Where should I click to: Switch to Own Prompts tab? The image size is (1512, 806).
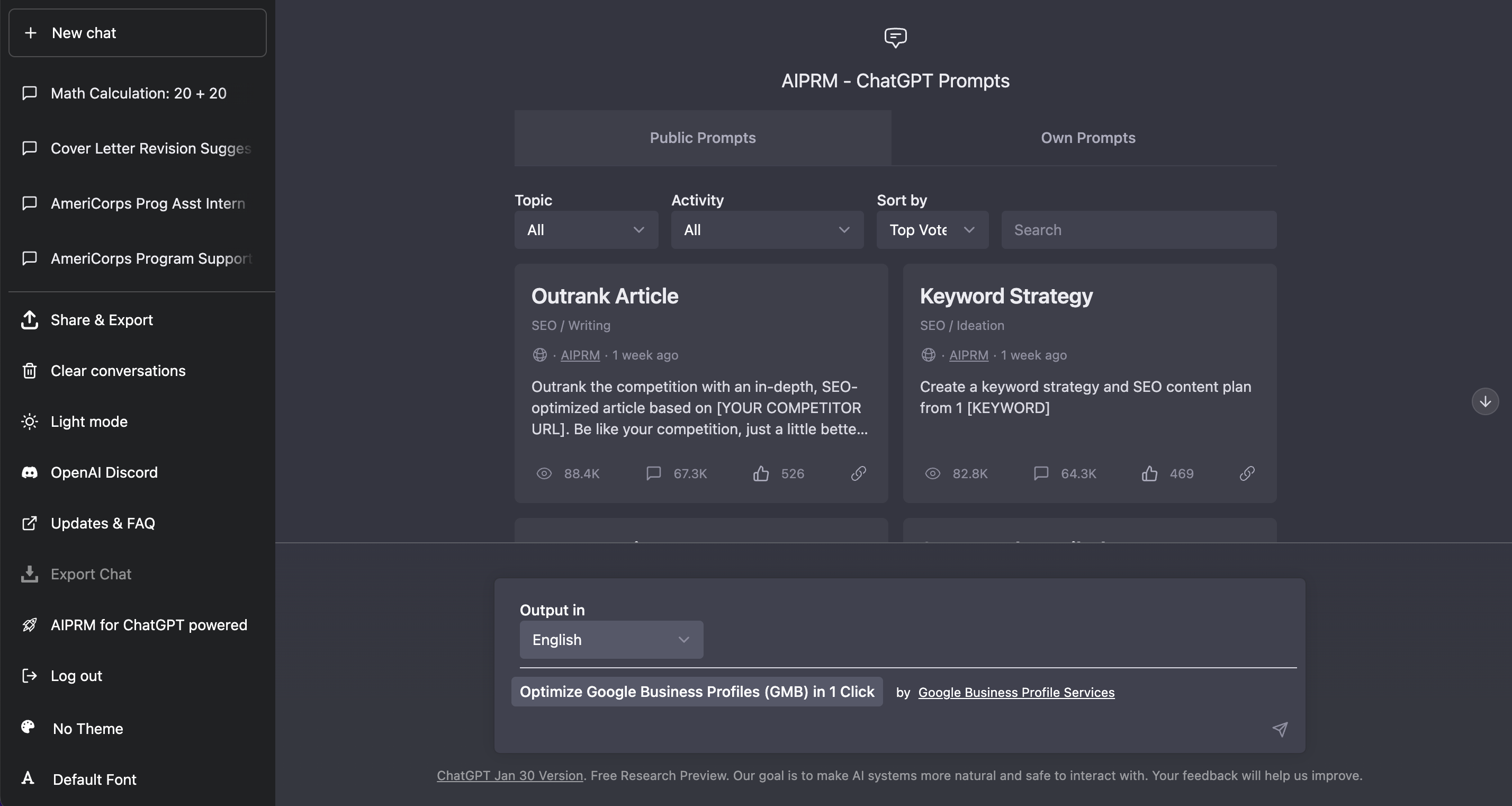click(1087, 138)
